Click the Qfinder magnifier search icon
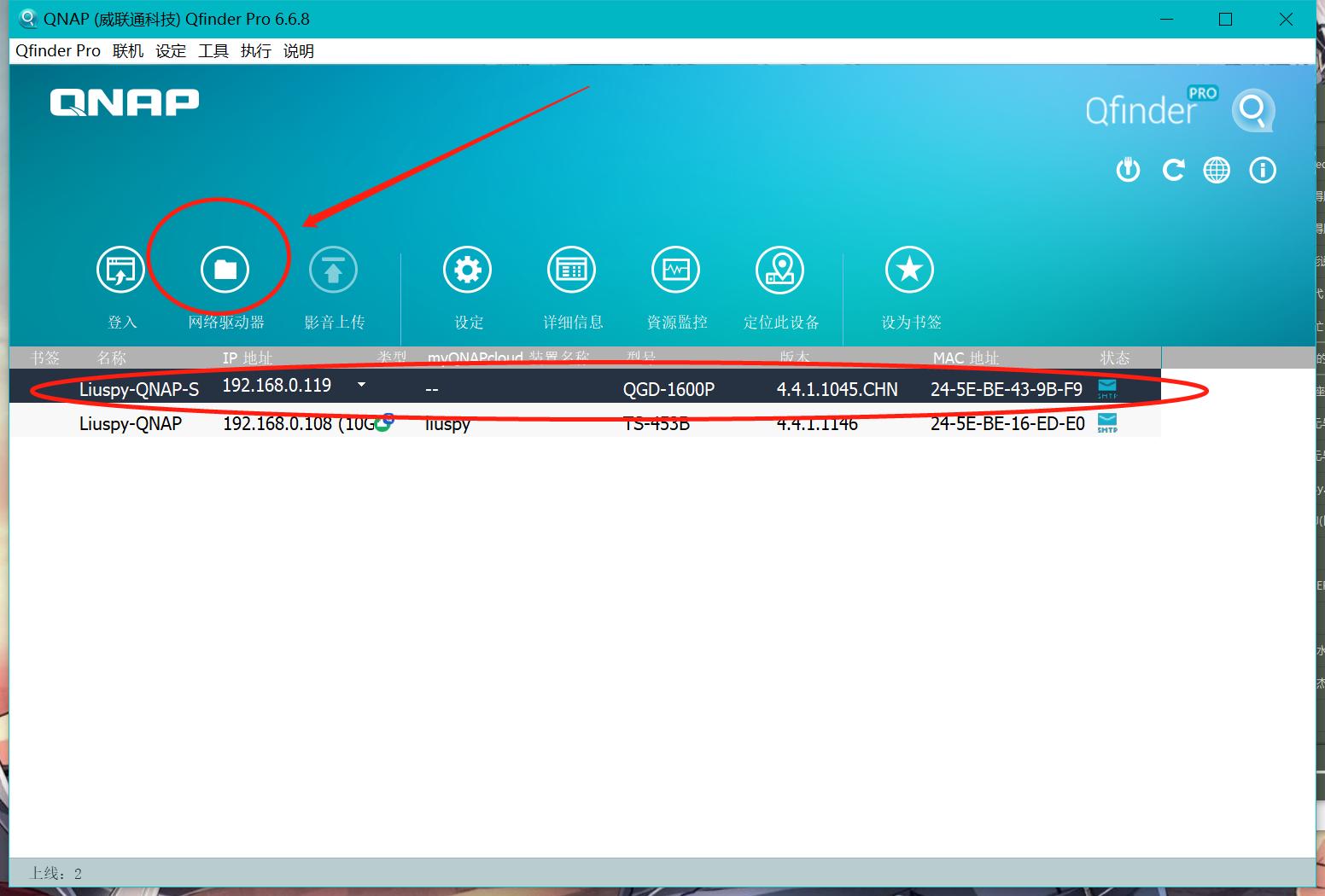This screenshot has width=1325, height=896. 1253,111
